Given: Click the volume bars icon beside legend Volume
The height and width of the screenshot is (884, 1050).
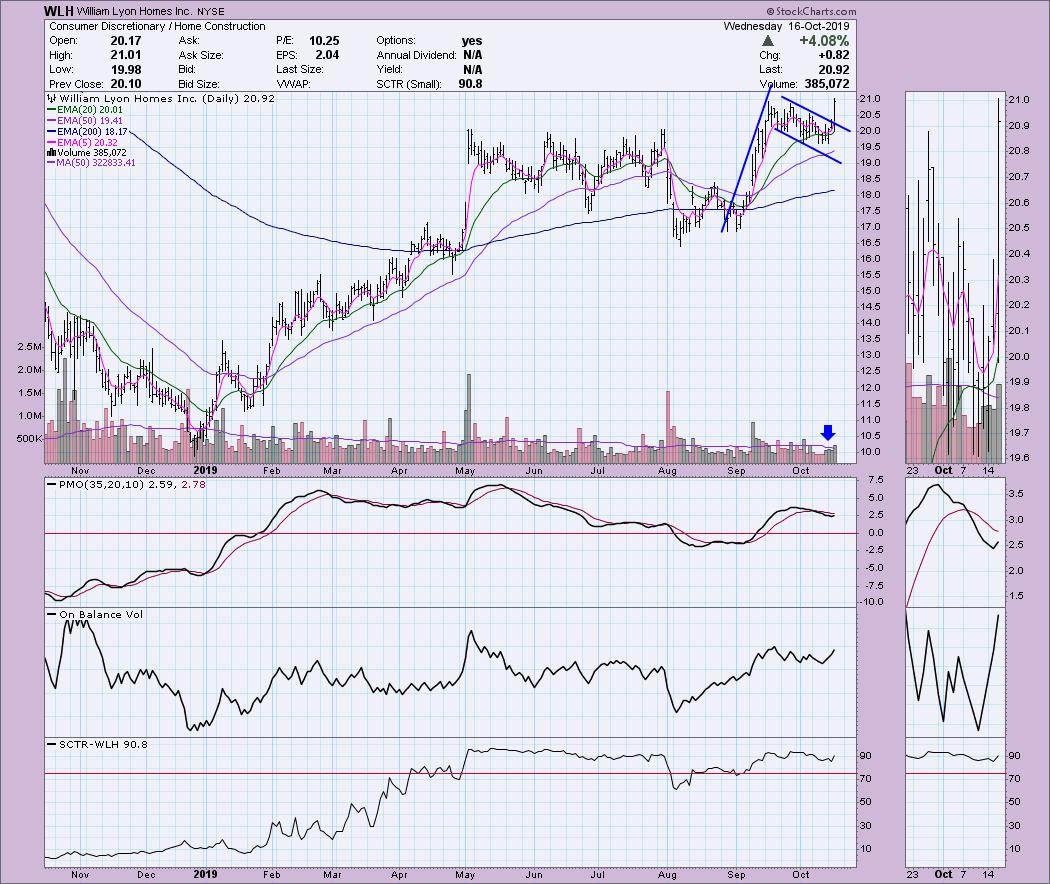Looking at the screenshot, I should pyautogui.click(x=51, y=153).
